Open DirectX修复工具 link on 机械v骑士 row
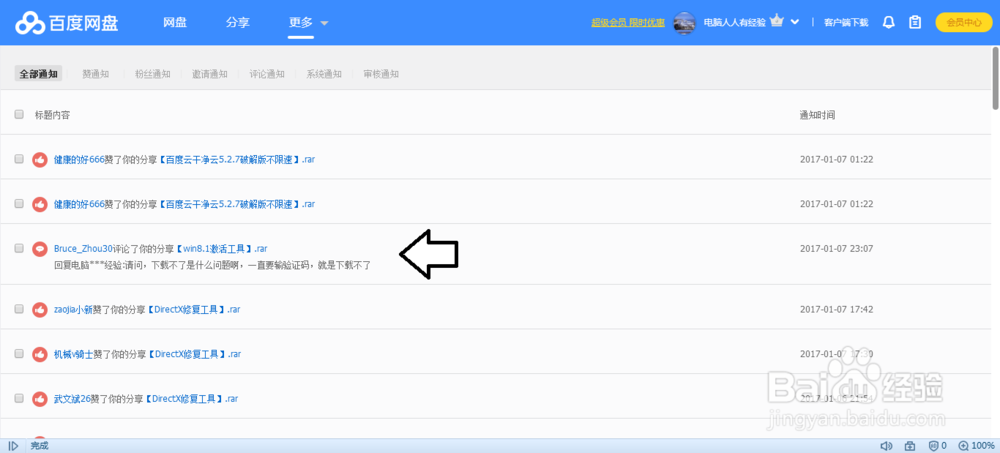The height and width of the screenshot is (453, 1000). [x=194, y=354]
